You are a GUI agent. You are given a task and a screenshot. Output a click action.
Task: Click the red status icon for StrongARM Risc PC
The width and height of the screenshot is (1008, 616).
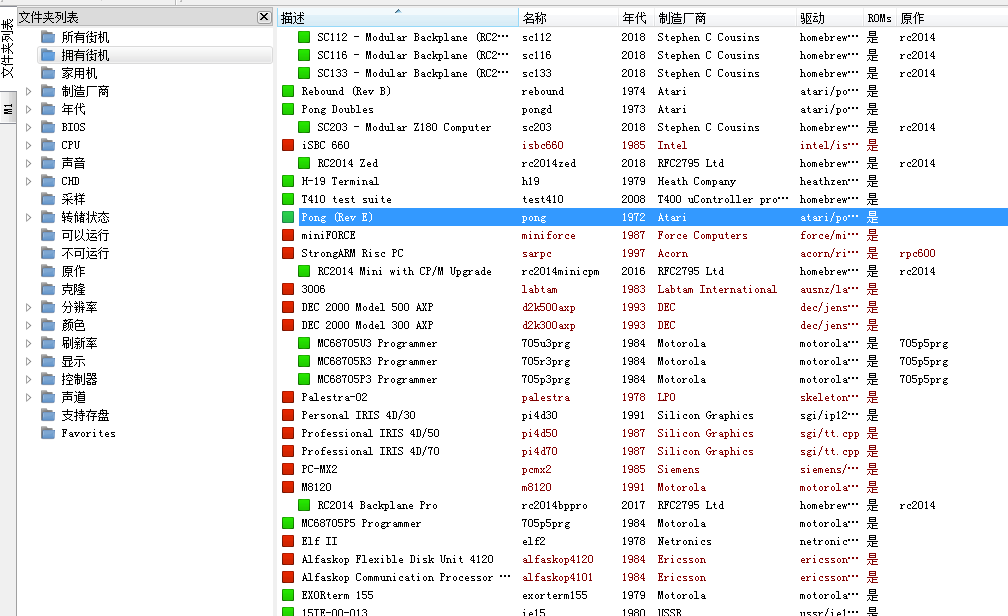pyautogui.click(x=288, y=253)
